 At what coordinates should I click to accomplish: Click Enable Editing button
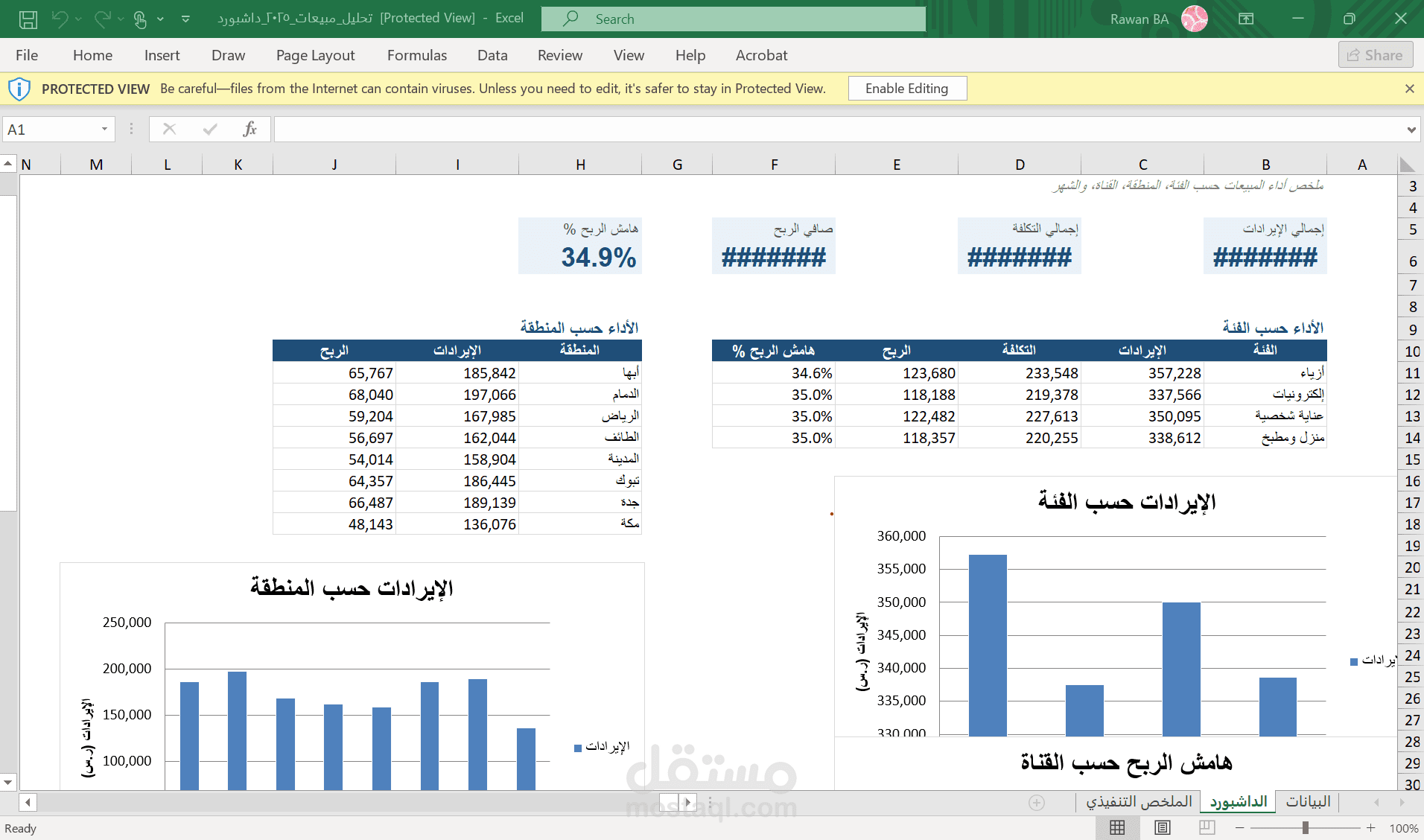(x=907, y=89)
